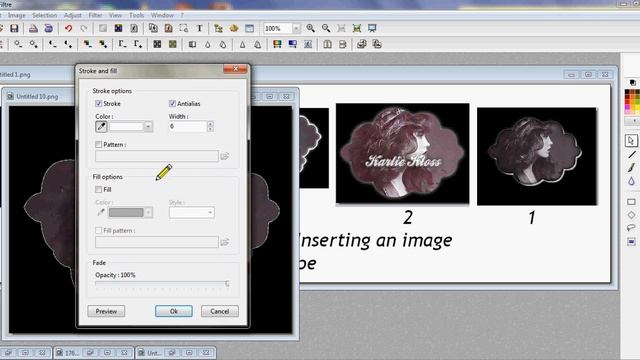Image resolution: width=640 pixels, height=360 pixels.
Task: Open the Selection menu
Action: pos(44,15)
